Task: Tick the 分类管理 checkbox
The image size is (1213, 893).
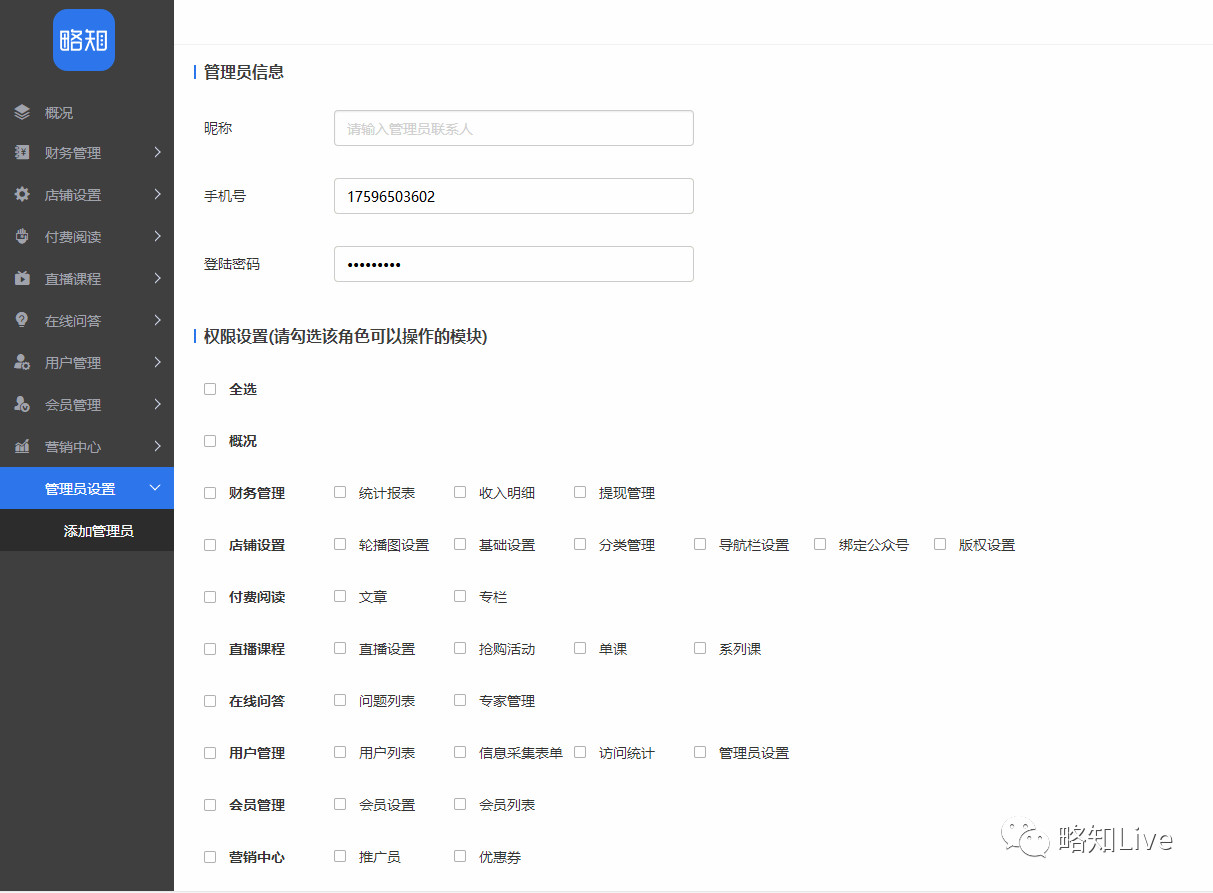Action: [580, 544]
